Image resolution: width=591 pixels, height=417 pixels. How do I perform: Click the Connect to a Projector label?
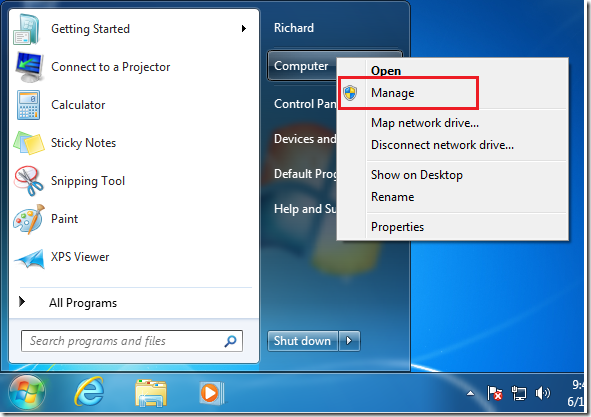(x=110, y=67)
